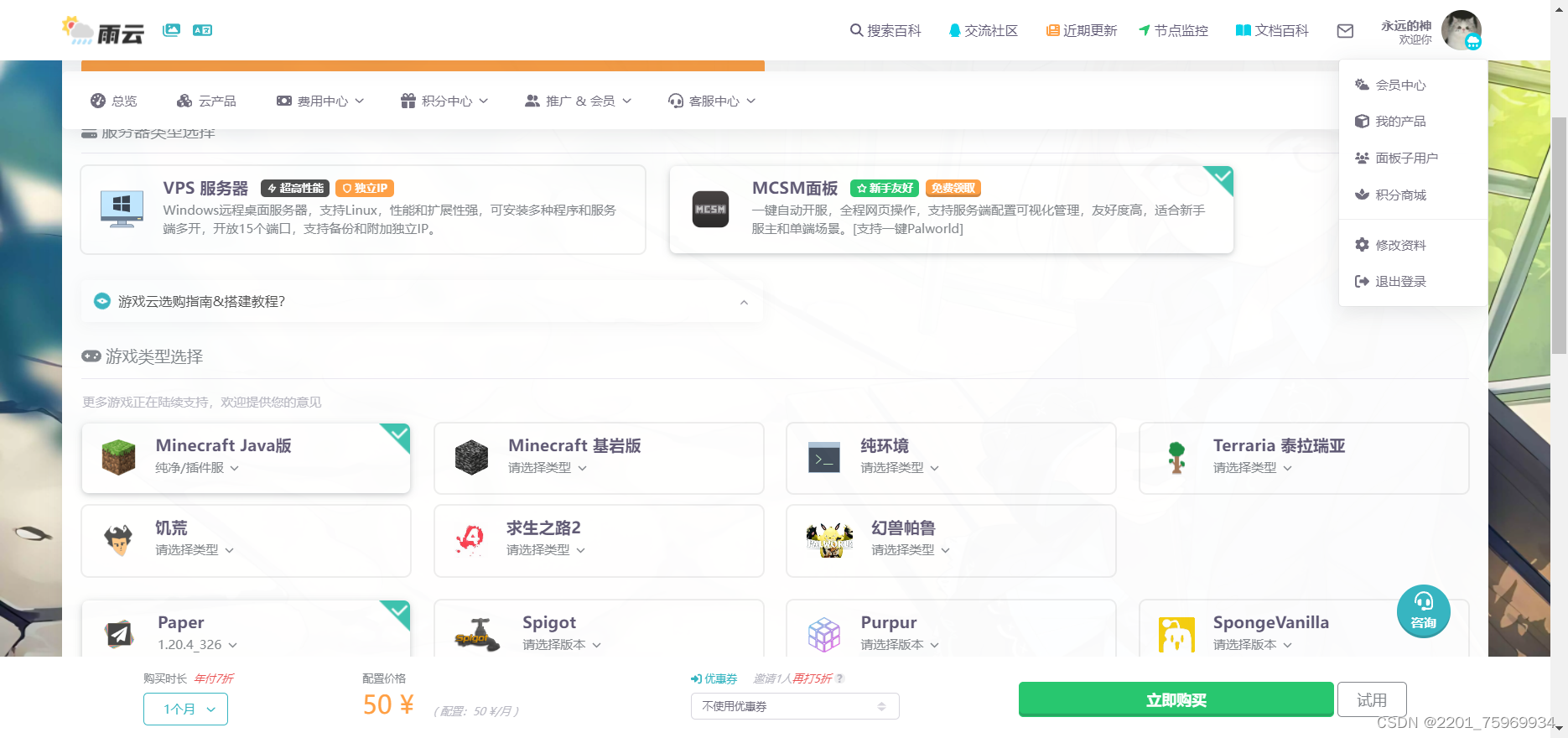Expand the 积分中心 menu
The height and width of the screenshot is (738, 1568).
(444, 101)
